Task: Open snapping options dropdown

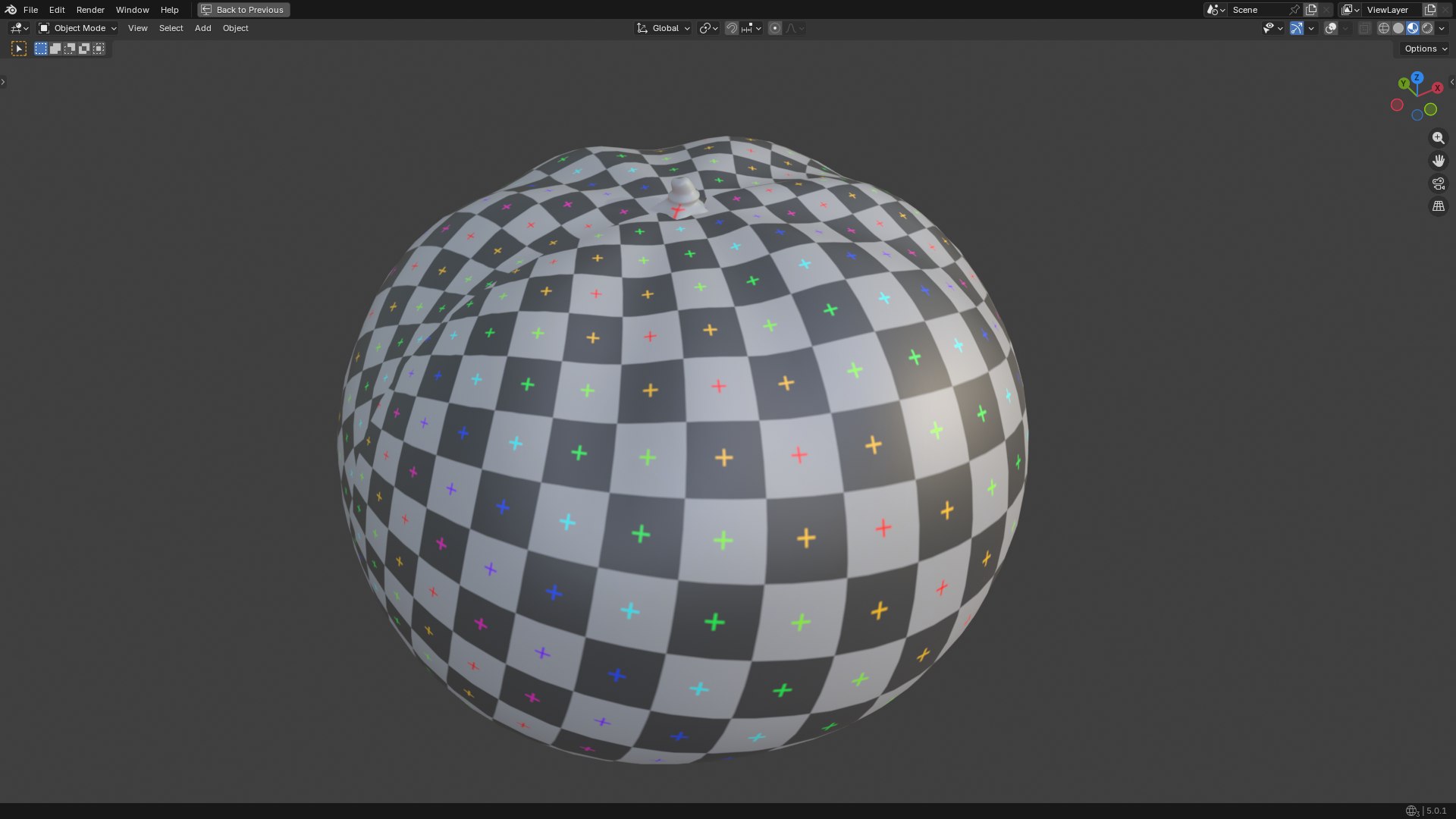Action: pos(752,28)
